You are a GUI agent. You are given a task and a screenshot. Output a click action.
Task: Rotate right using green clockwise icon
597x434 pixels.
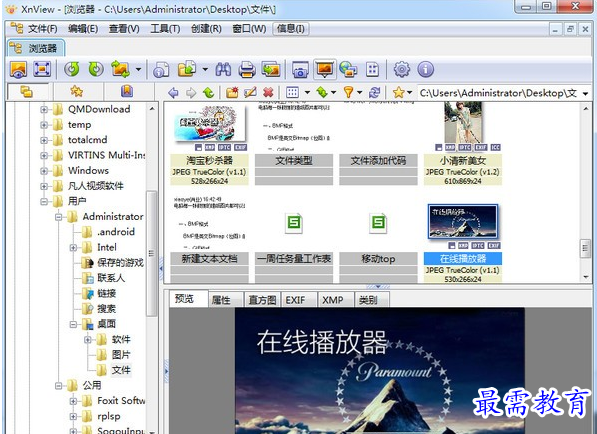96,69
